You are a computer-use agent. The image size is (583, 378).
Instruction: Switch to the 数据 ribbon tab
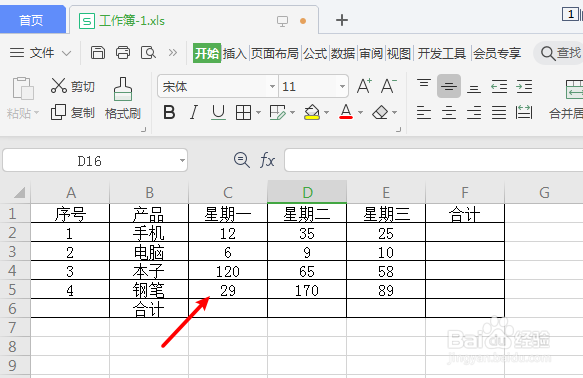(x=343, y=53)
